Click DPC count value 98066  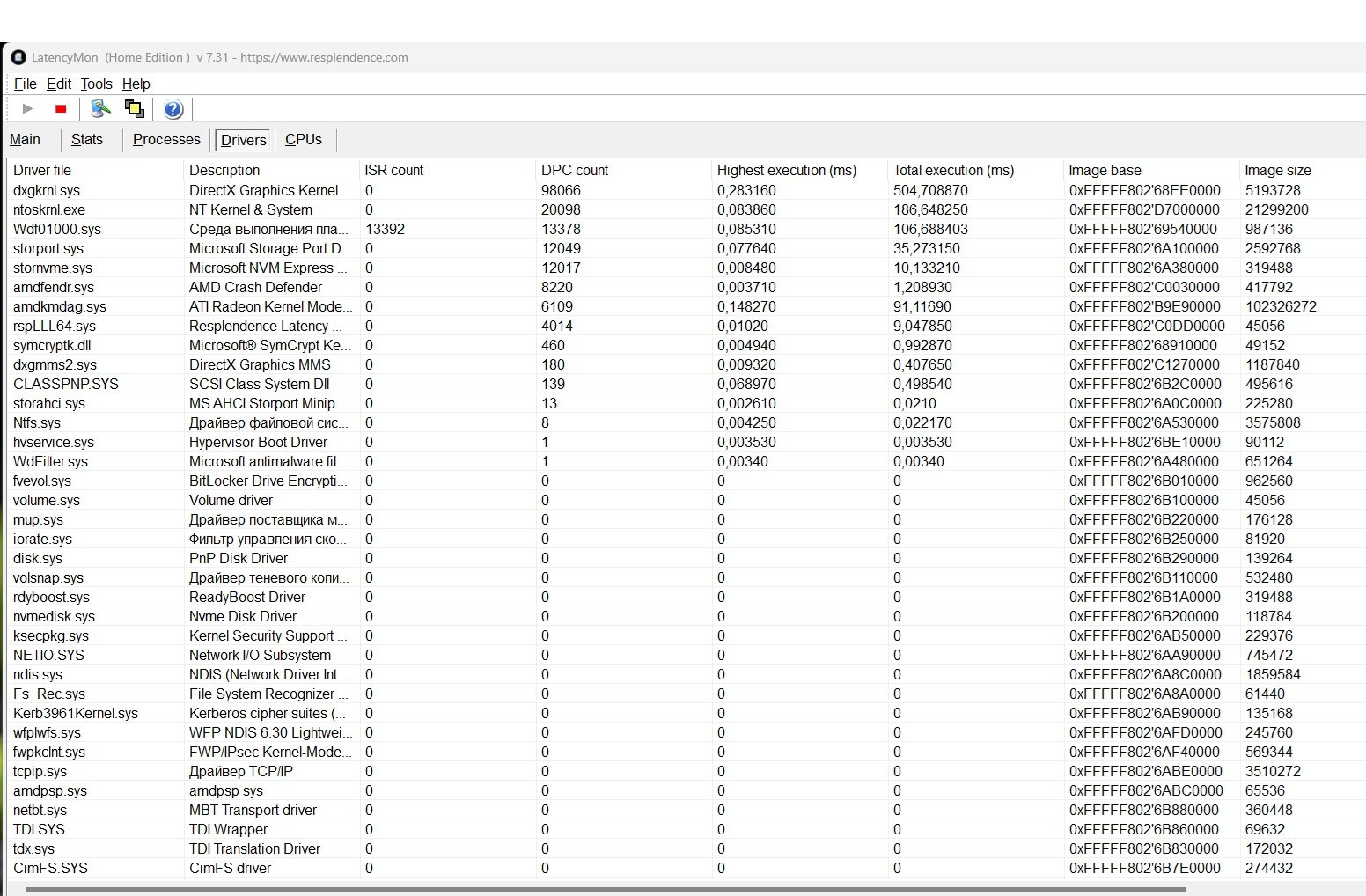[561, 190]
